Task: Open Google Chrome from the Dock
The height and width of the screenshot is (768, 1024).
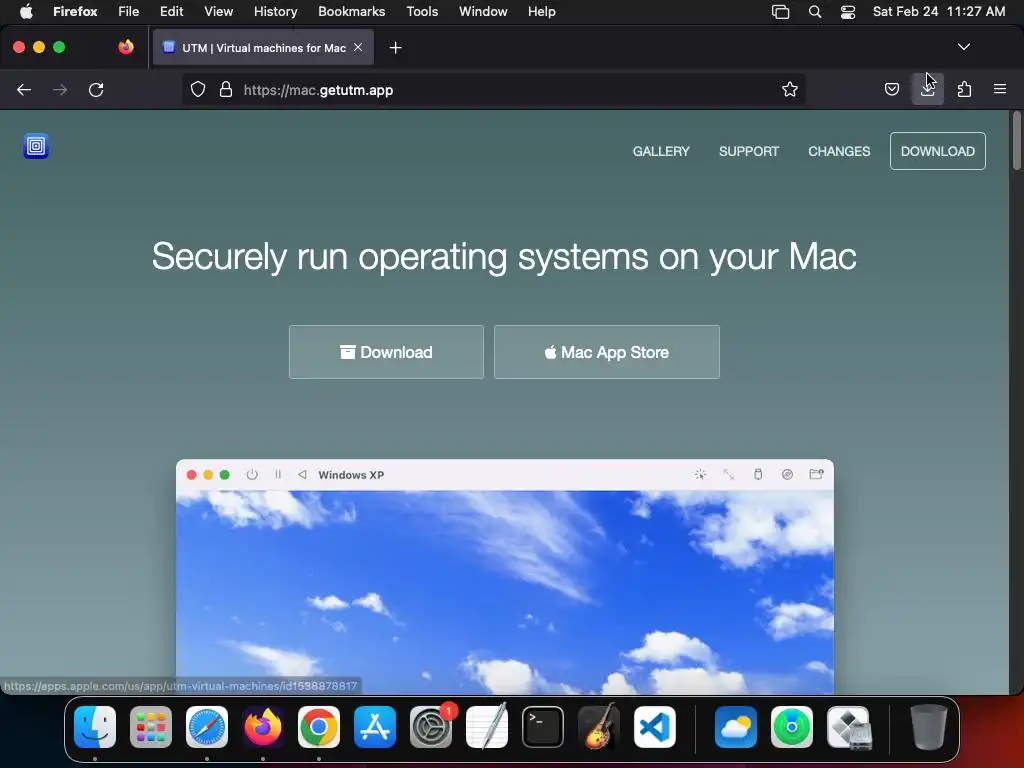Action: (x=319, y=727)
